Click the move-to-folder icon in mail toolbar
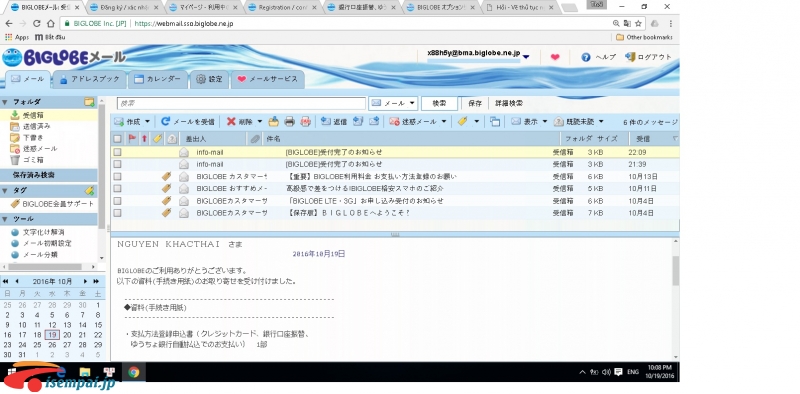 tap(273, 121)
